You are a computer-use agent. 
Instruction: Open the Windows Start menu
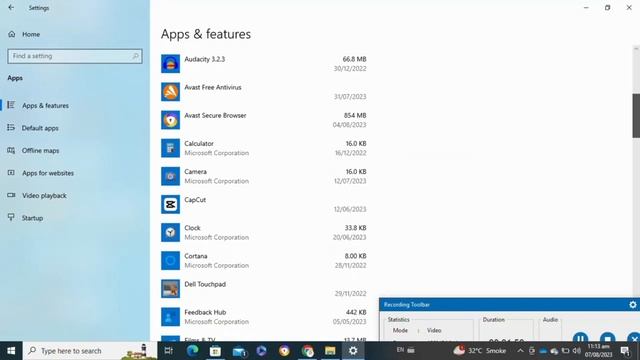[11, 351]
